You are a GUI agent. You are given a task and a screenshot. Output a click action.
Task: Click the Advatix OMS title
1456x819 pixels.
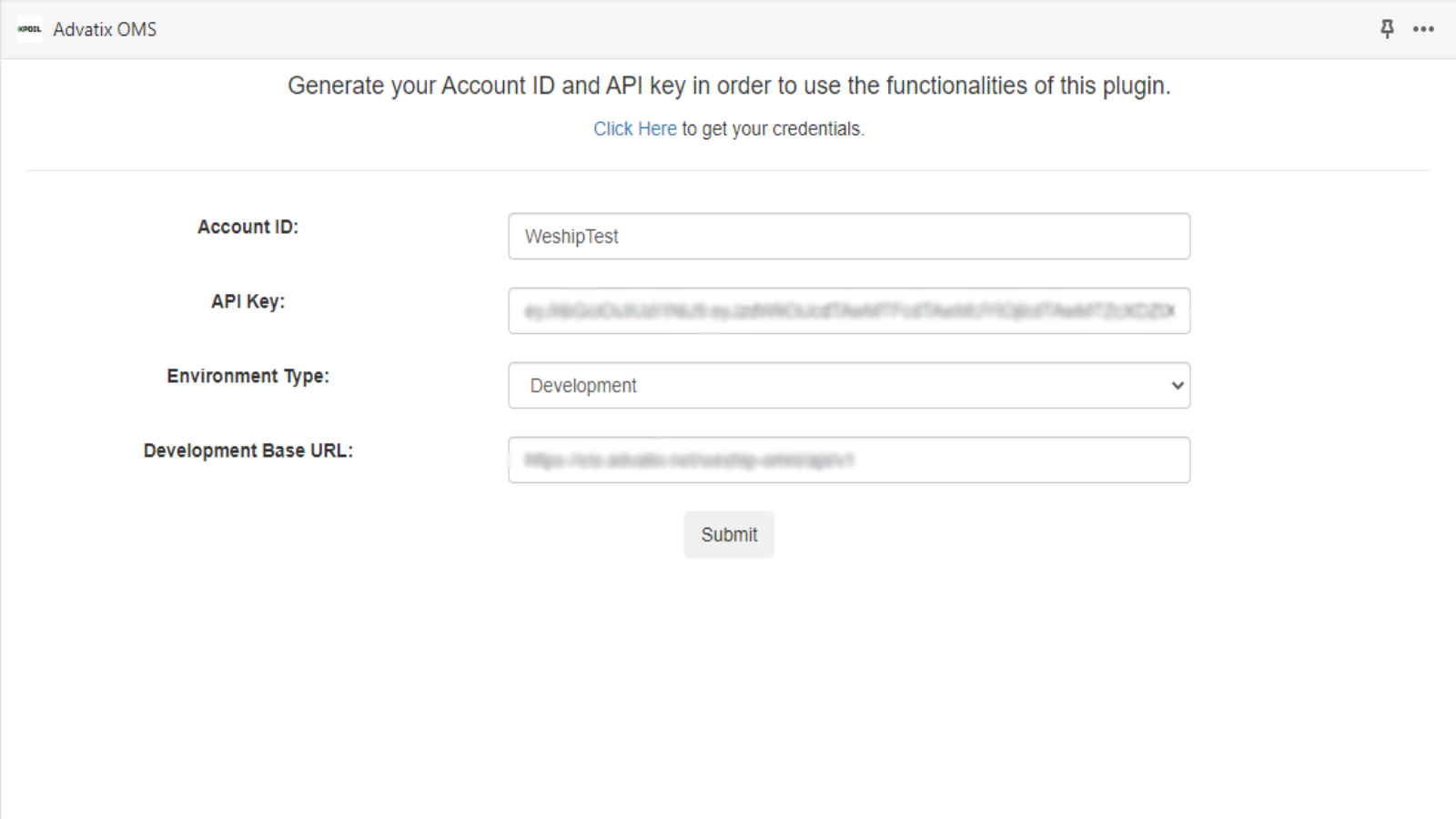(x=105, y=29)
